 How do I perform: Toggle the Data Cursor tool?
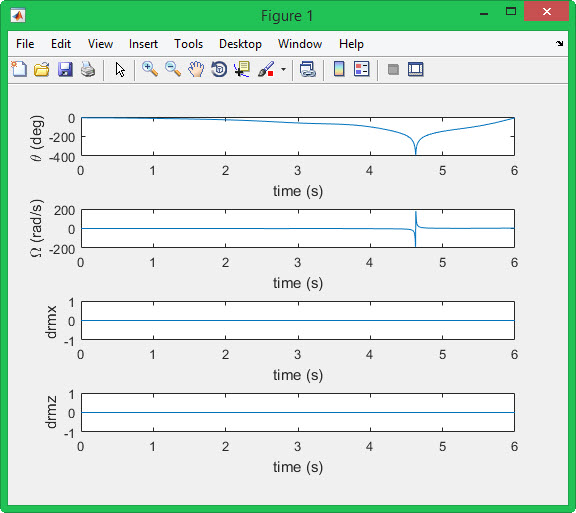(242, 69)
